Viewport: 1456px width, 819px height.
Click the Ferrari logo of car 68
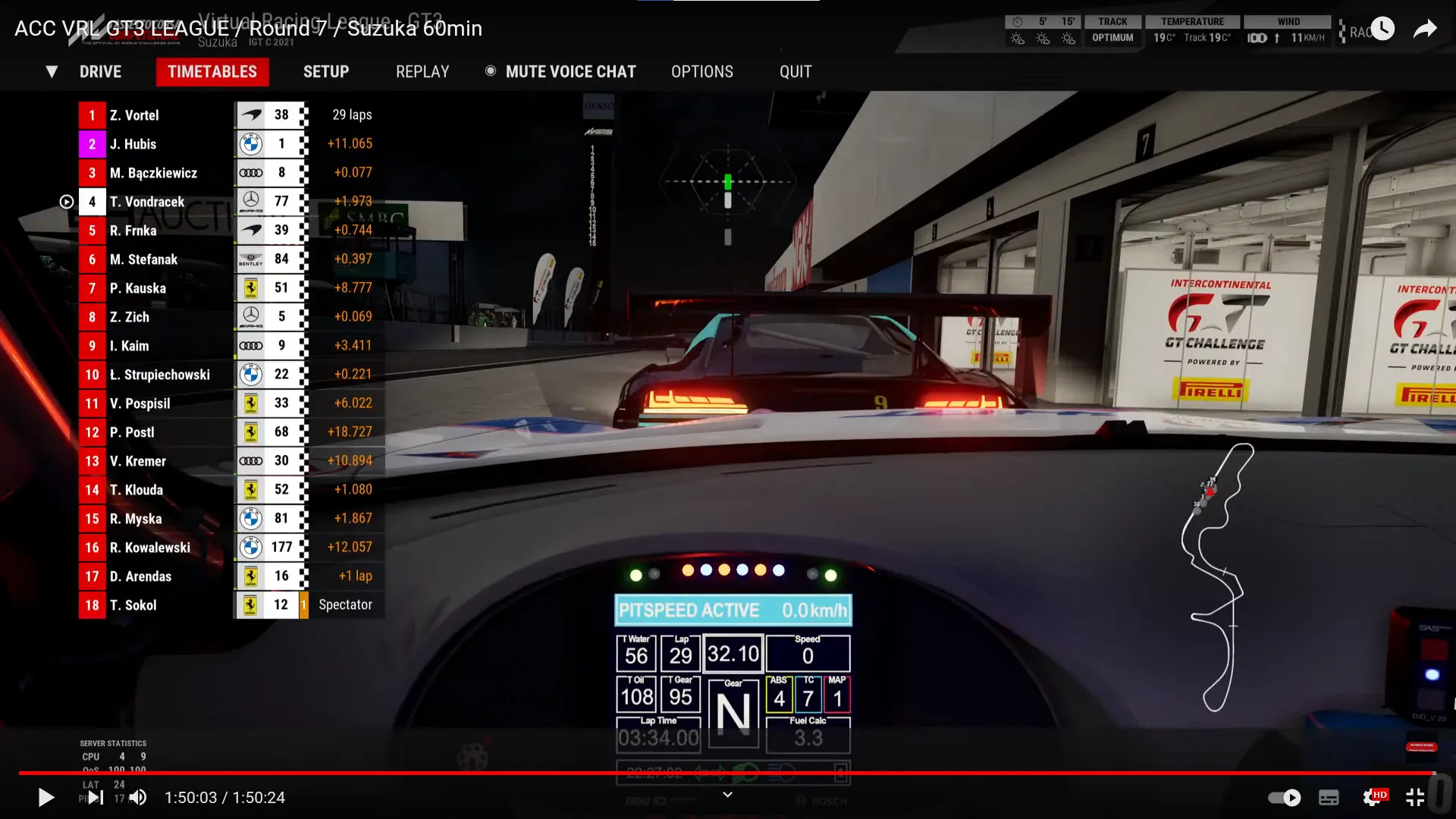251,432
